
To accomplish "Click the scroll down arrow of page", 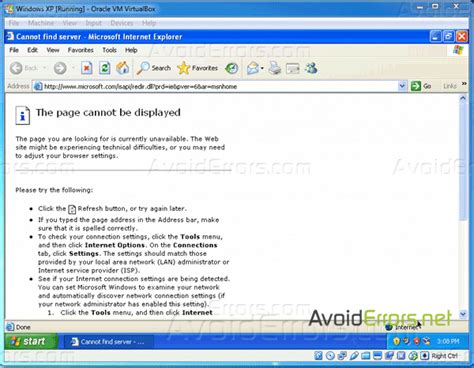I will point(463,314).
